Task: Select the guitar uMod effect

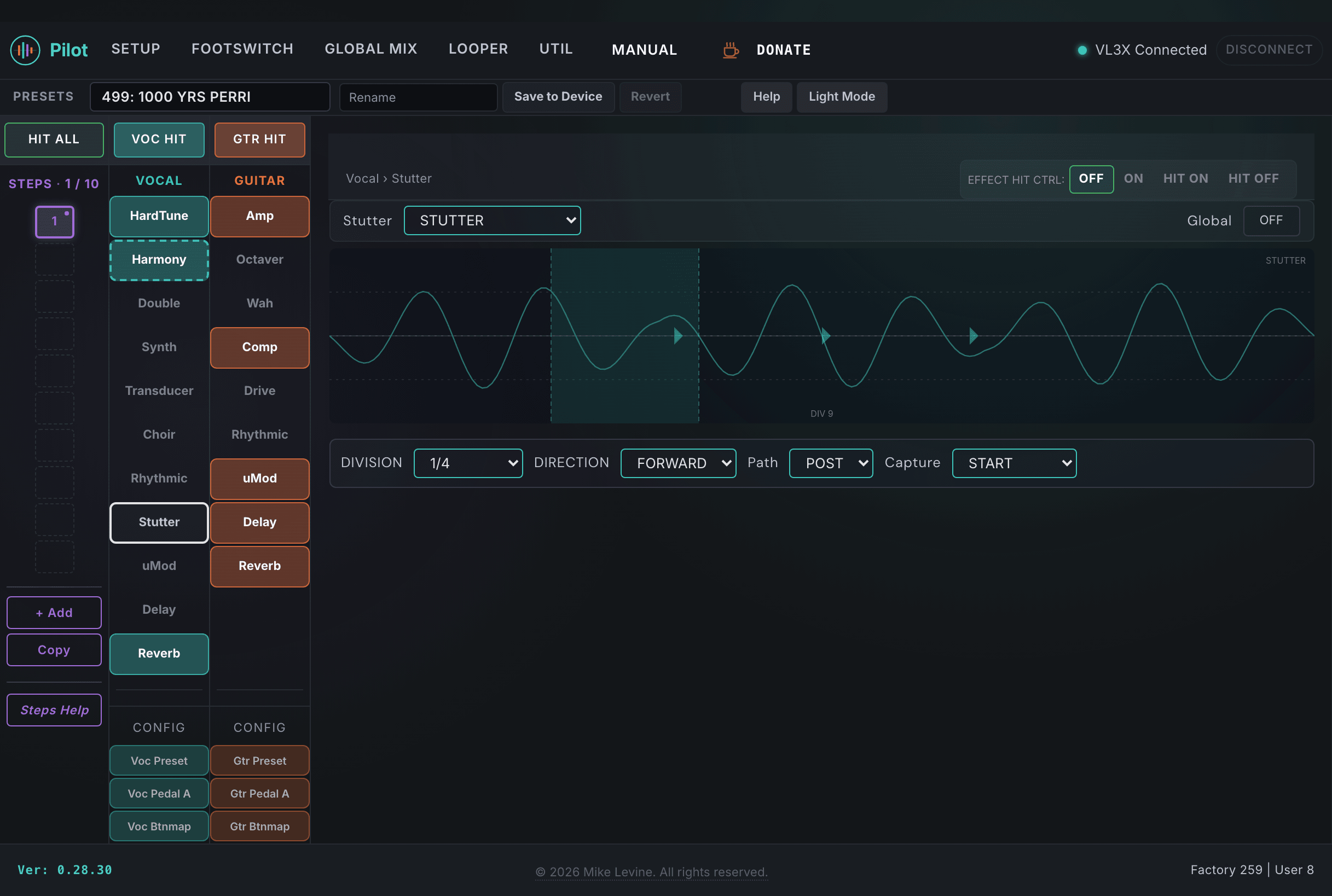Action: (x=259, y=479)
